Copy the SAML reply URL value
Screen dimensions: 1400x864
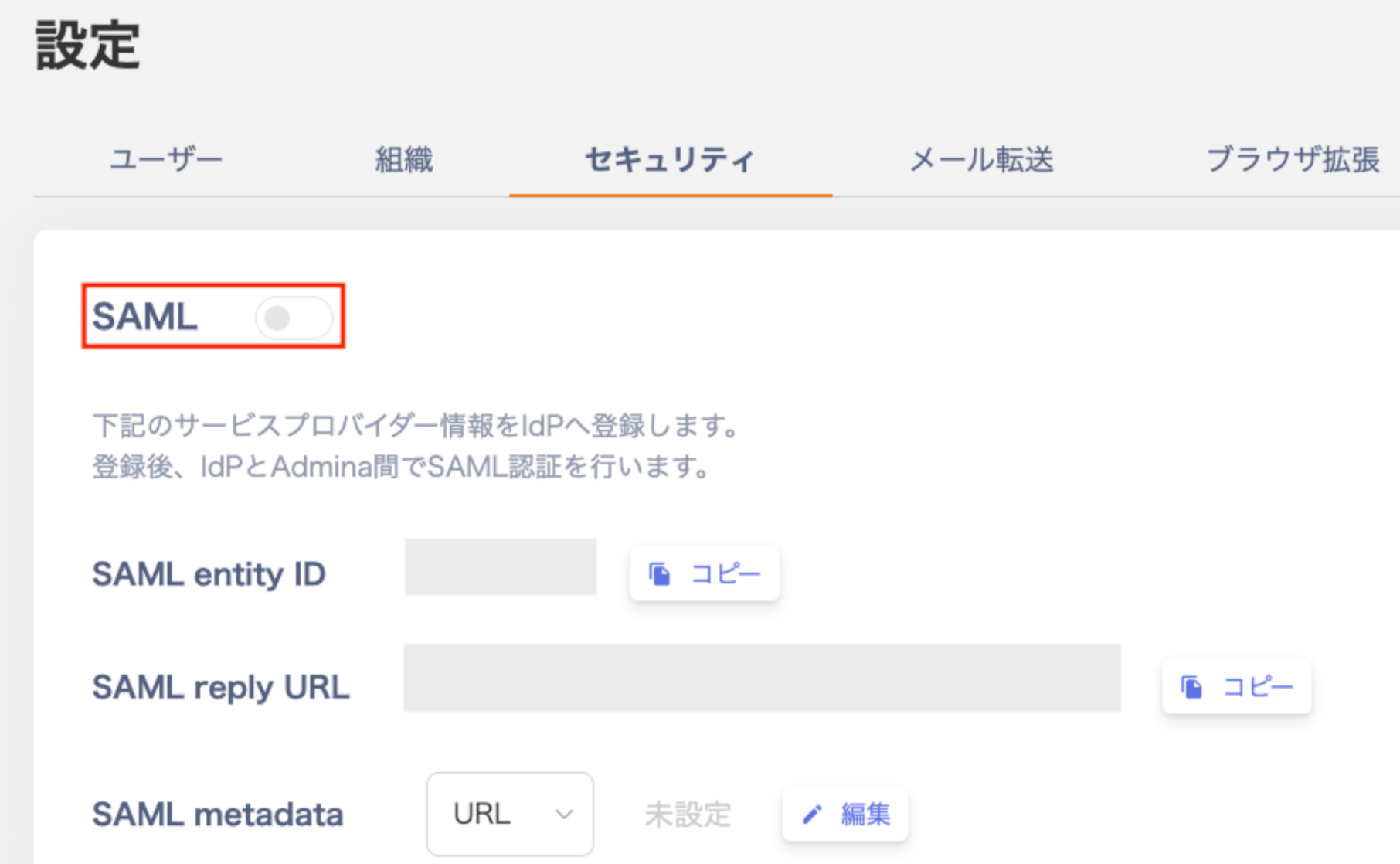click(x=1236, y=686)
